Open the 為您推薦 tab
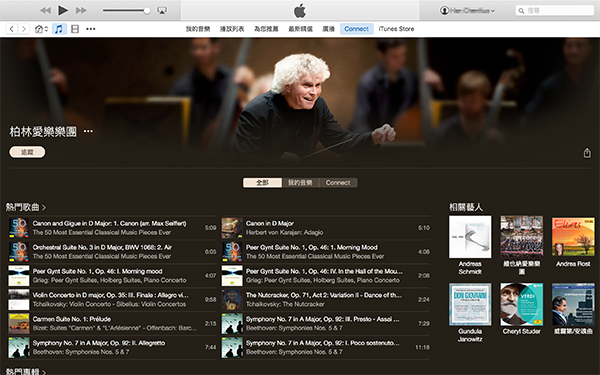The image size is (600, 375). tap(266, 29)
